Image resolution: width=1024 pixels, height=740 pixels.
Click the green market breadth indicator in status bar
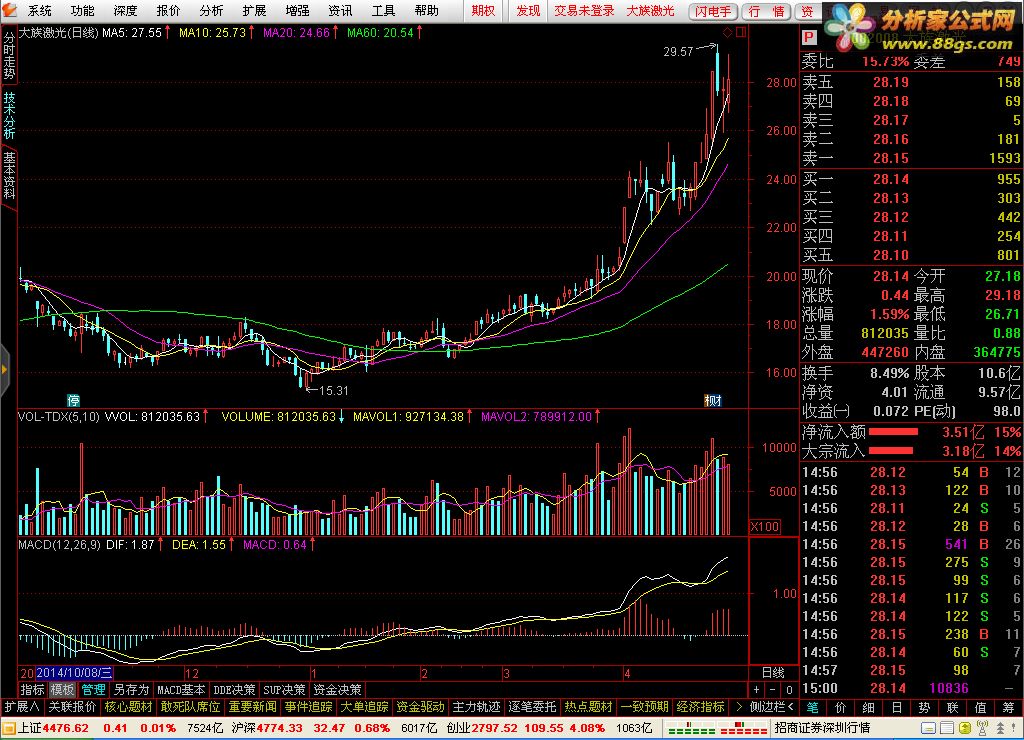(x=691, y=728)
